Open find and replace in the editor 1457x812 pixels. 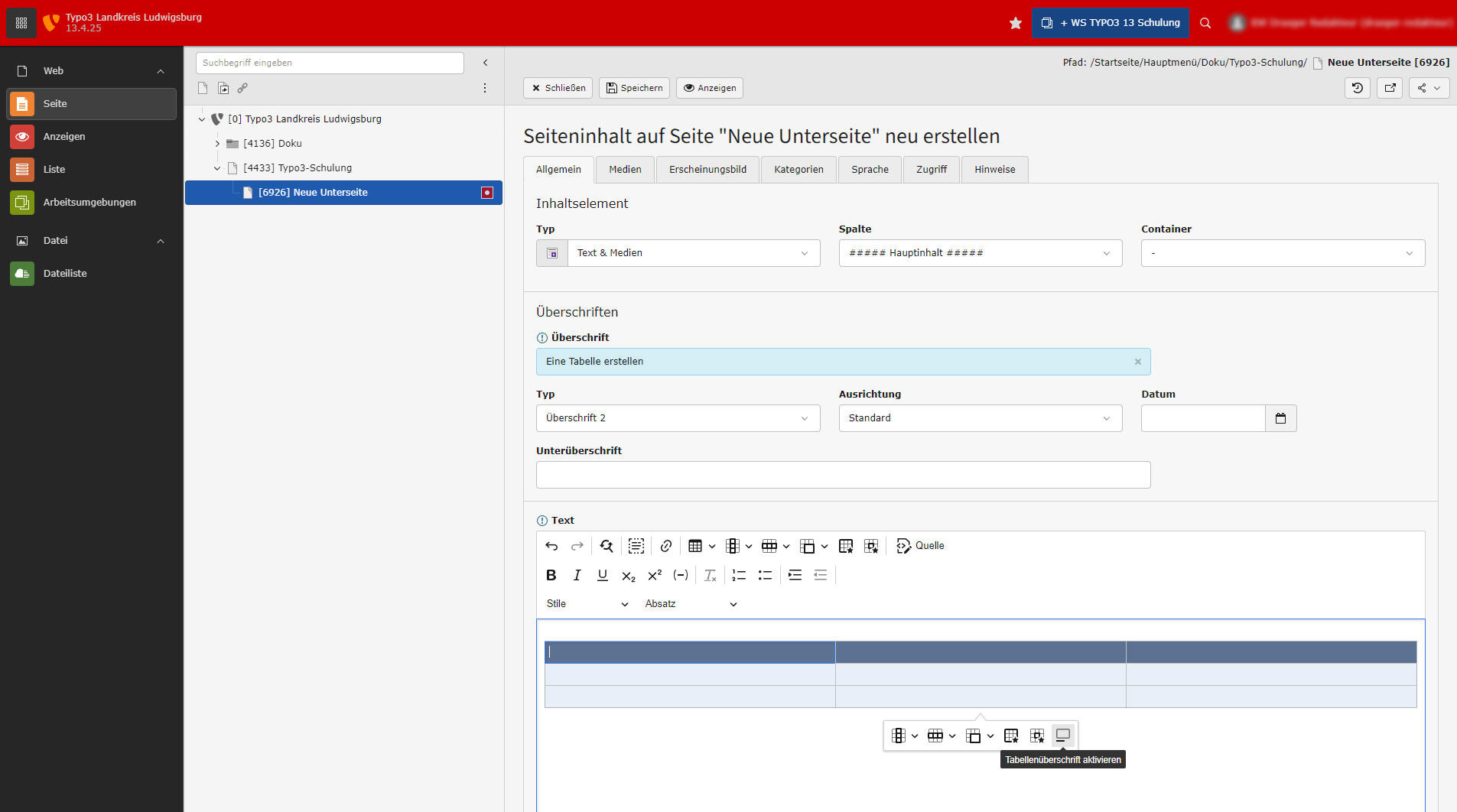[x=607, y=546]
